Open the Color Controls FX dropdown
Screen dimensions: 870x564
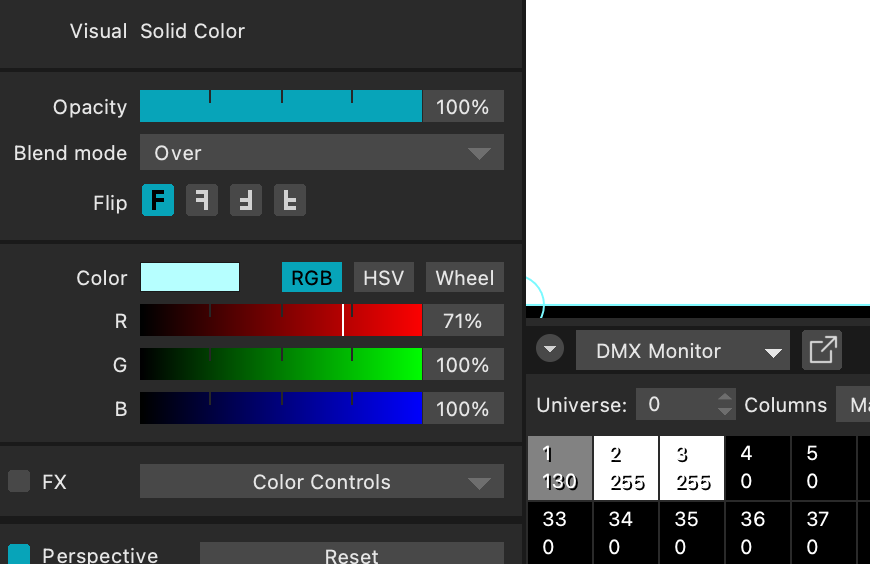(321, 481)
